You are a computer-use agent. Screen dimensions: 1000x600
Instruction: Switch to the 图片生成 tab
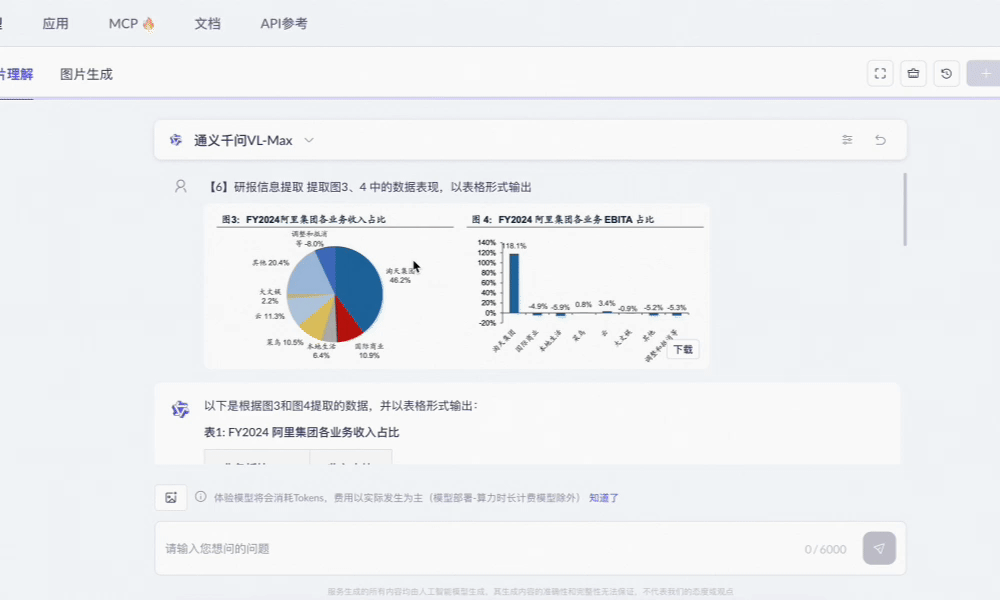click(86, 74)
